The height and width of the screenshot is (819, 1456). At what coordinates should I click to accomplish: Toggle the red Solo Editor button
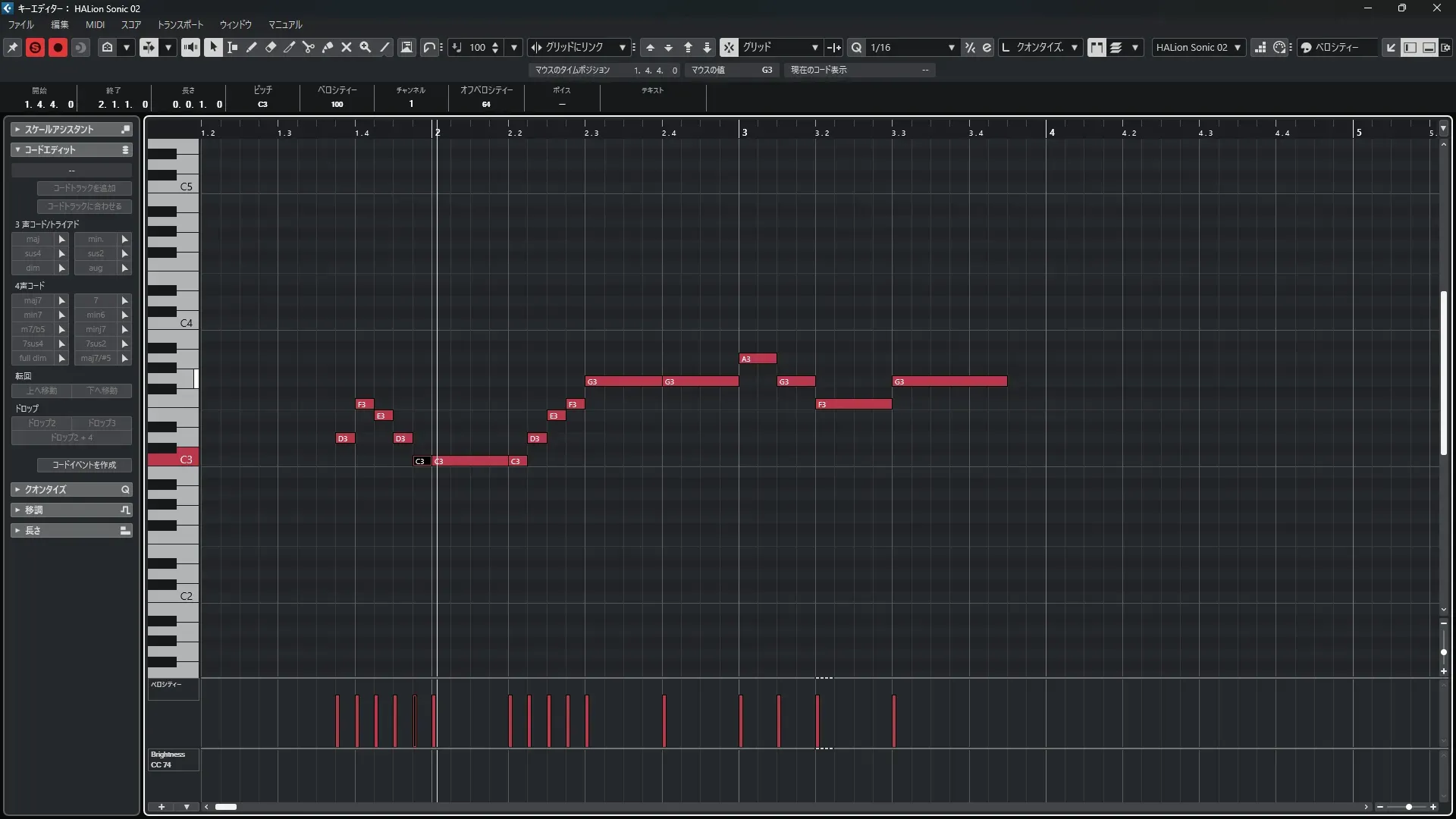[35, 47]
